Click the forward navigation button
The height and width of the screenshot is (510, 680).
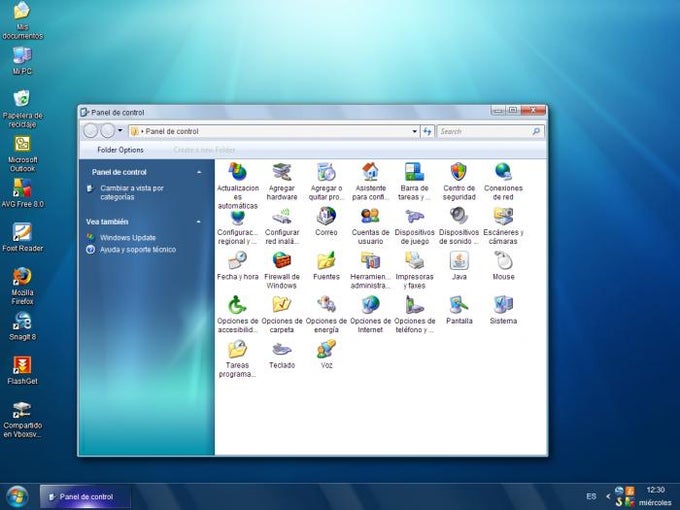[108, 131]
